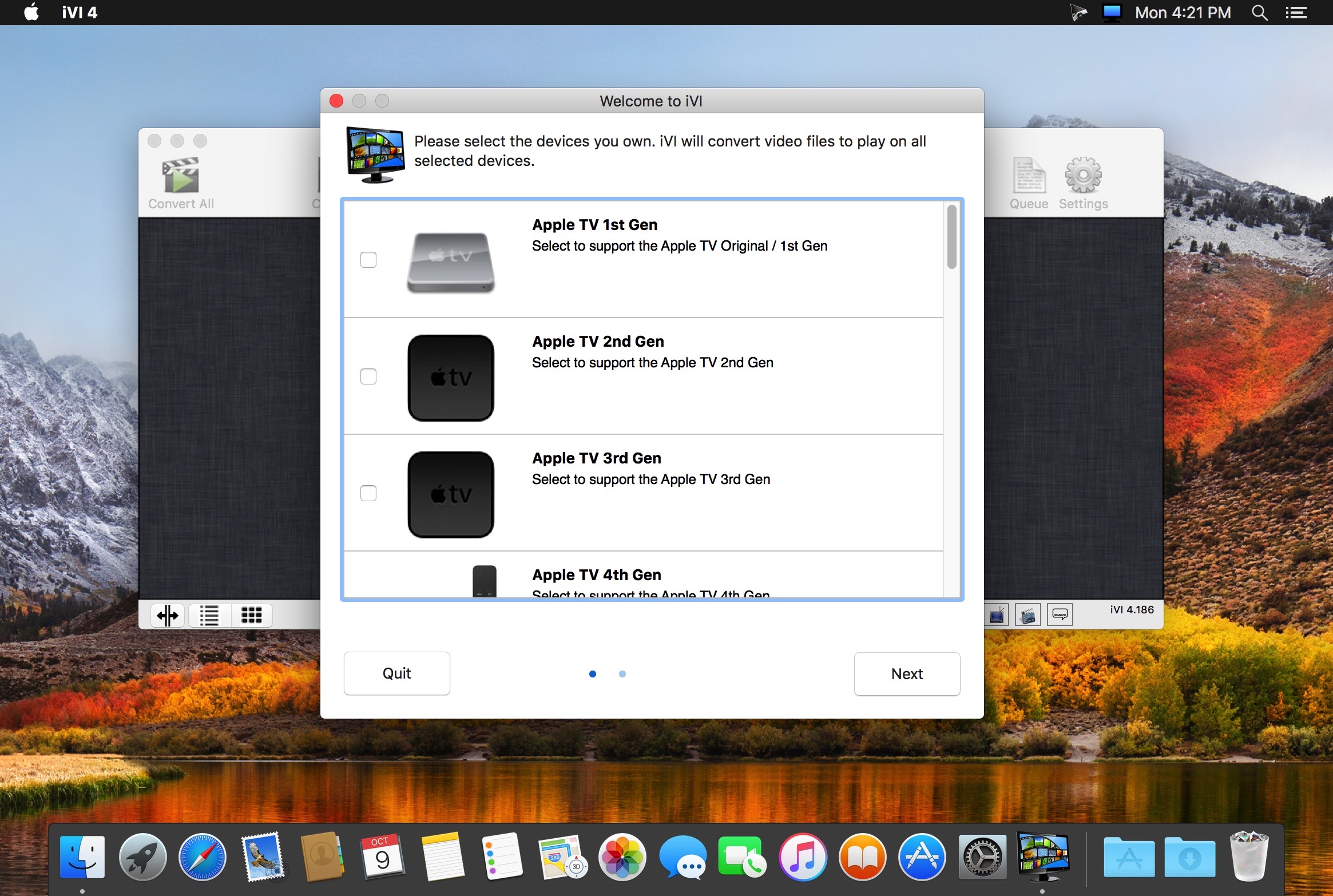The height and width of the screenshot is (896, 1333).
Task: Open the iVI 4 menu
Action: point(80,13)
